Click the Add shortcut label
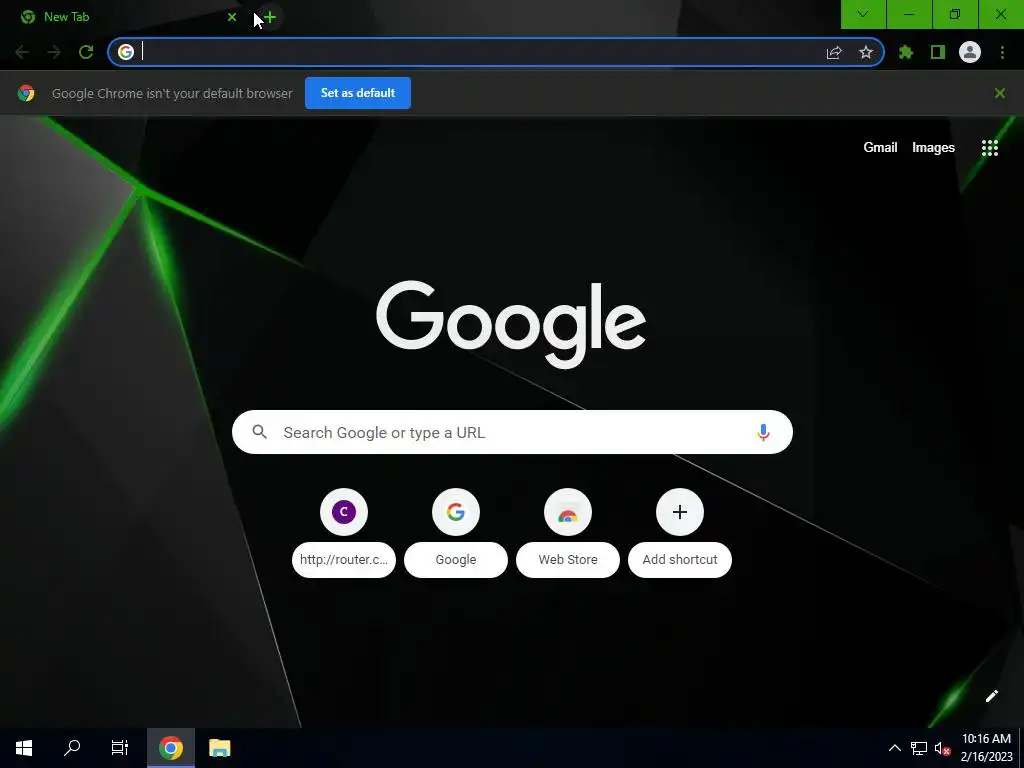The height and width of the screenshot is (768, 1024). 680,560
